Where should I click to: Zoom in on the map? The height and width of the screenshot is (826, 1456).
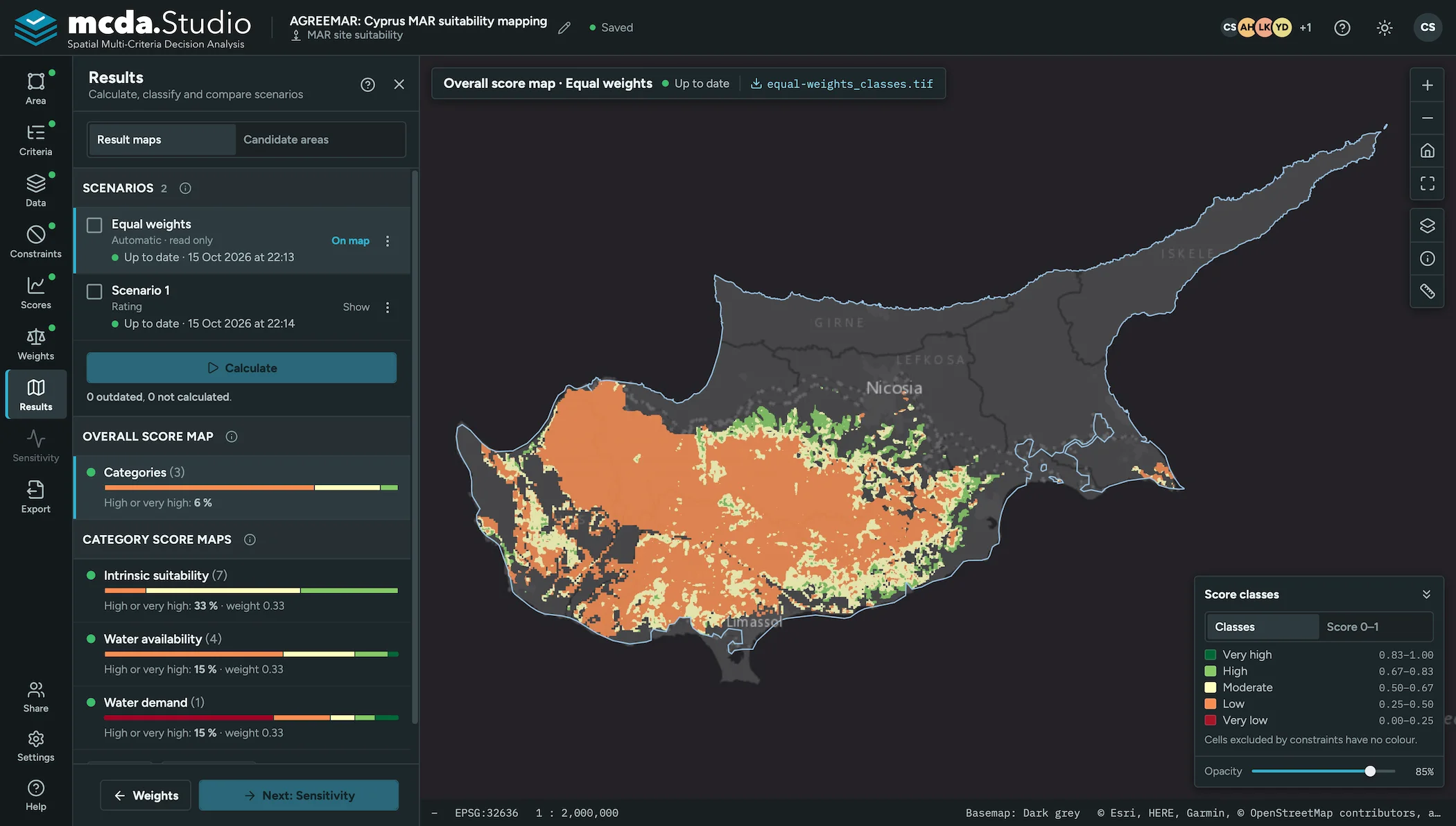[1428, 85]
